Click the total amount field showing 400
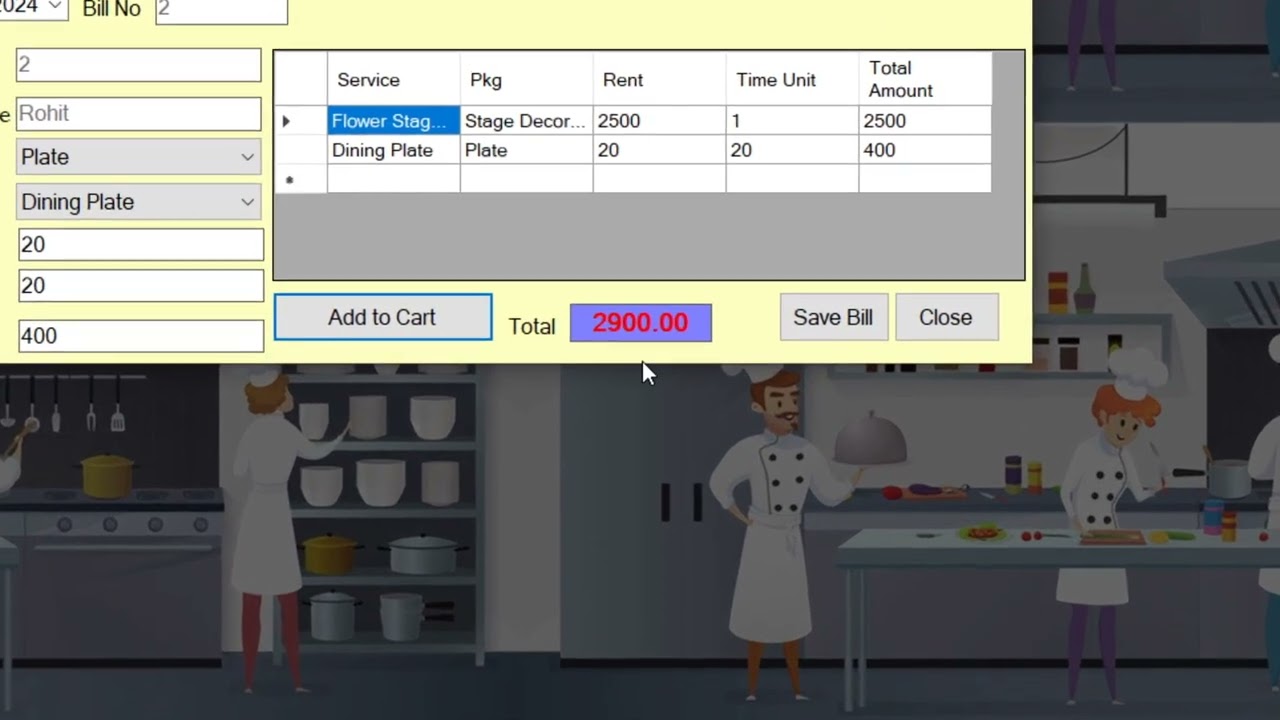The width and height of the screenshot is (1280, 720). tap(141, 336)
